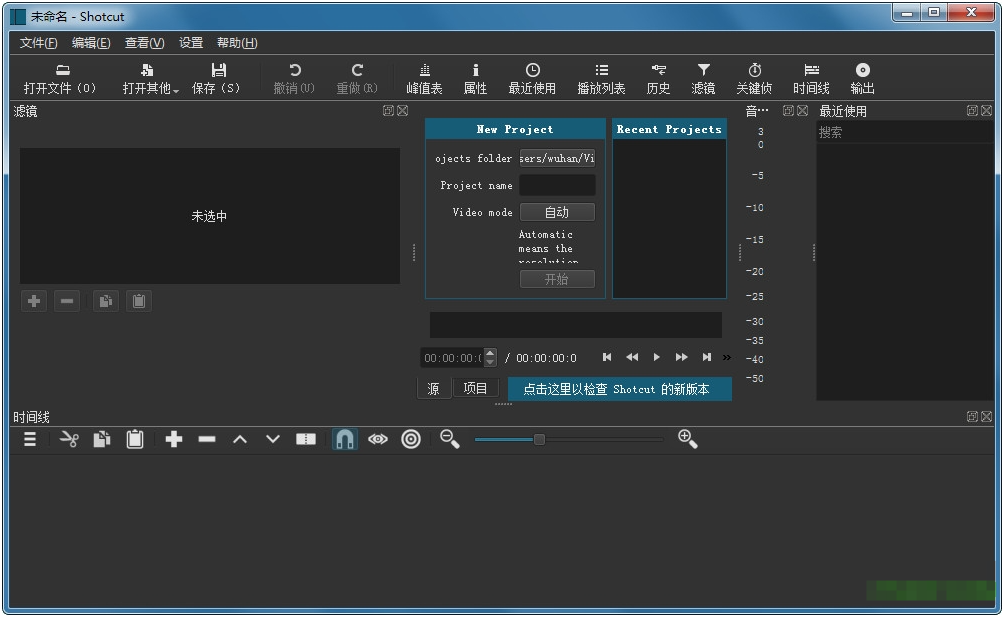Undock the 最近使用 (Recent) panel
1005x617 pixels.
(972, 110)
